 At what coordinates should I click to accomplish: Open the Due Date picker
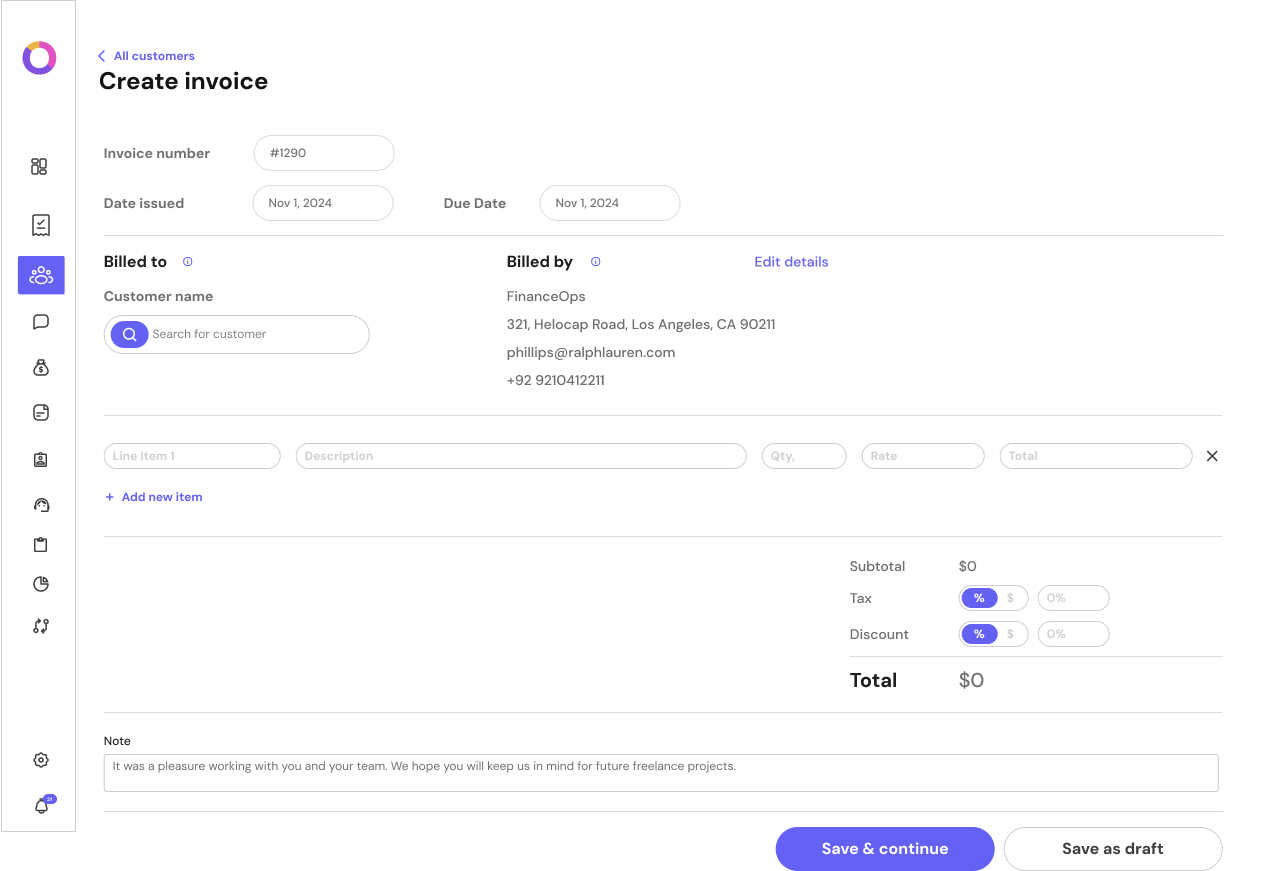(x=609, y=203)
